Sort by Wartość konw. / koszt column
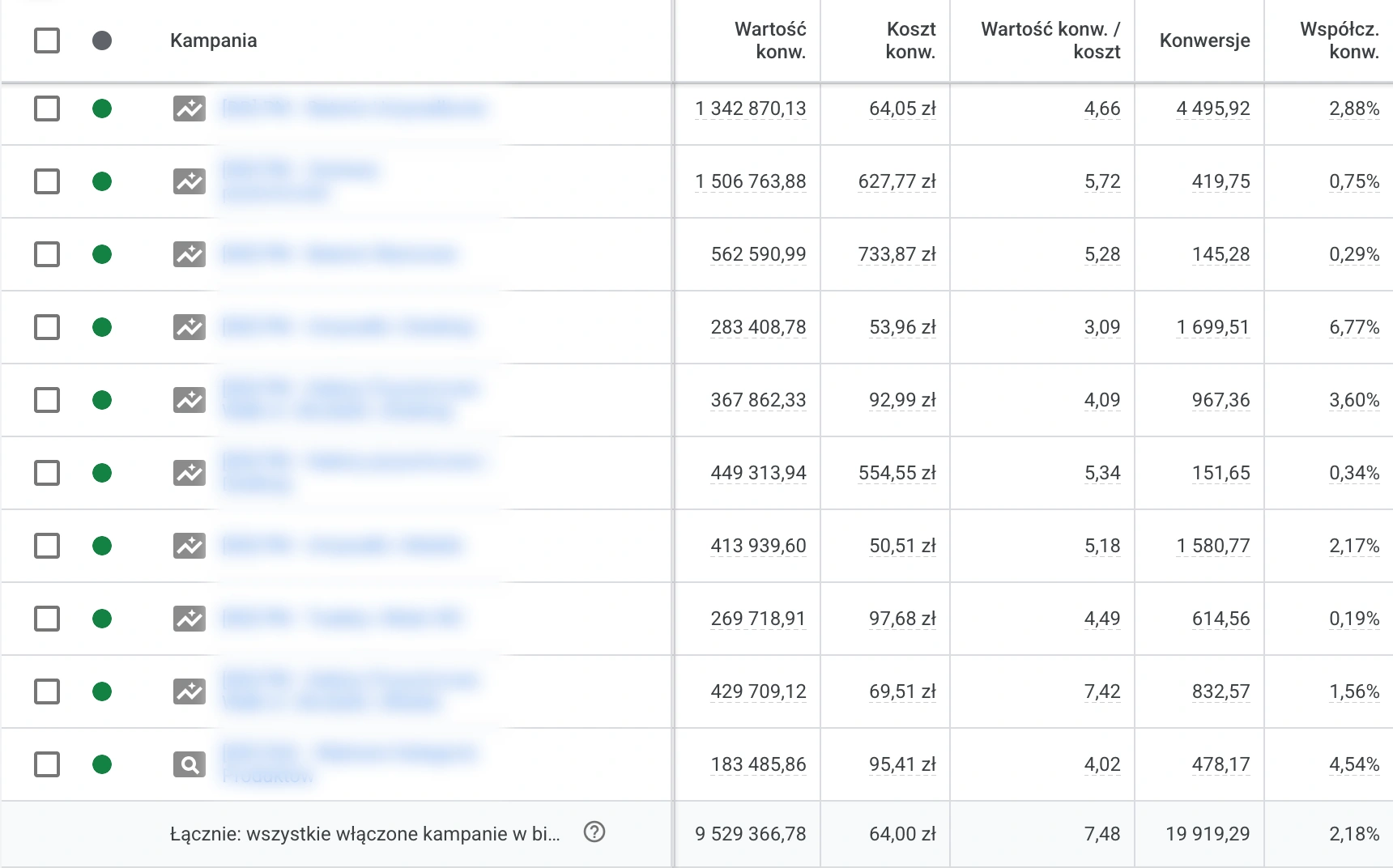The image size is (1393, 868). (x=1050, y=40)
